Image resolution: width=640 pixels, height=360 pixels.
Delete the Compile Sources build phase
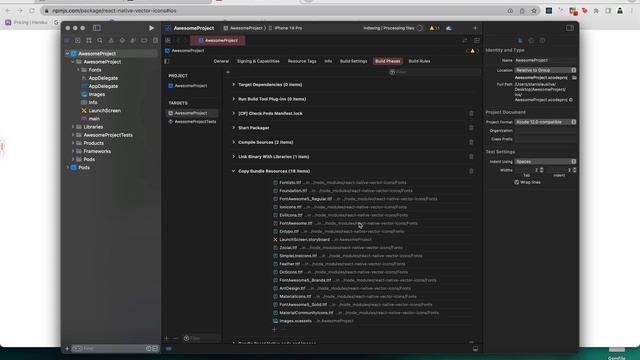(x=471, y=142)
